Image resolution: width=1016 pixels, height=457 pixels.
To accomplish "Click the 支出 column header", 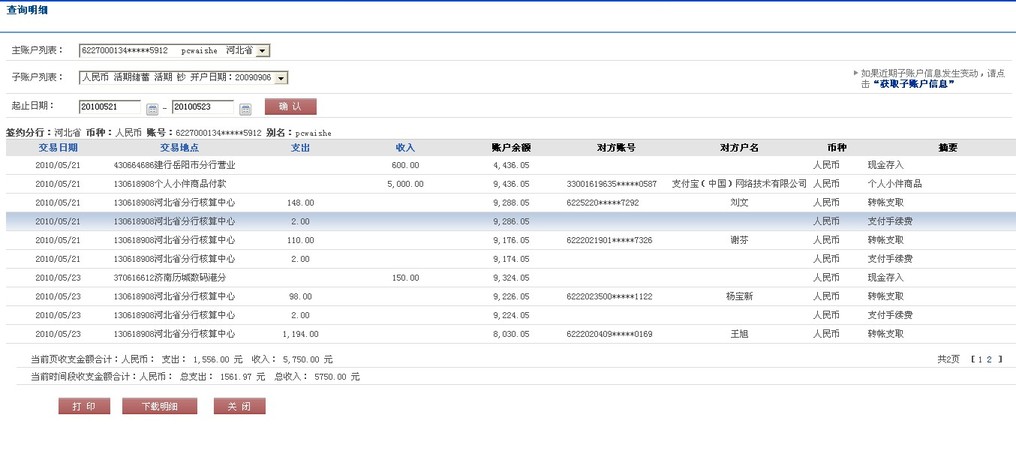I will [300, 148].
